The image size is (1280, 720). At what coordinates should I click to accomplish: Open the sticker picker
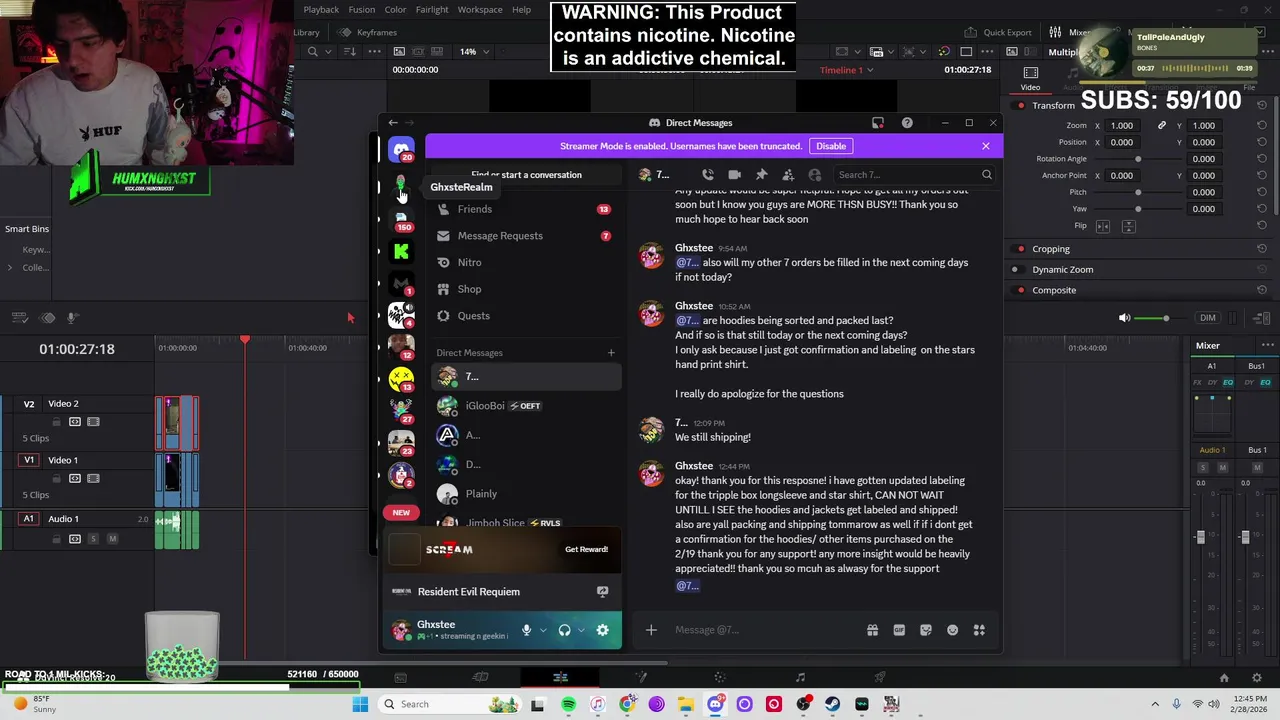[x=926, y=630]
